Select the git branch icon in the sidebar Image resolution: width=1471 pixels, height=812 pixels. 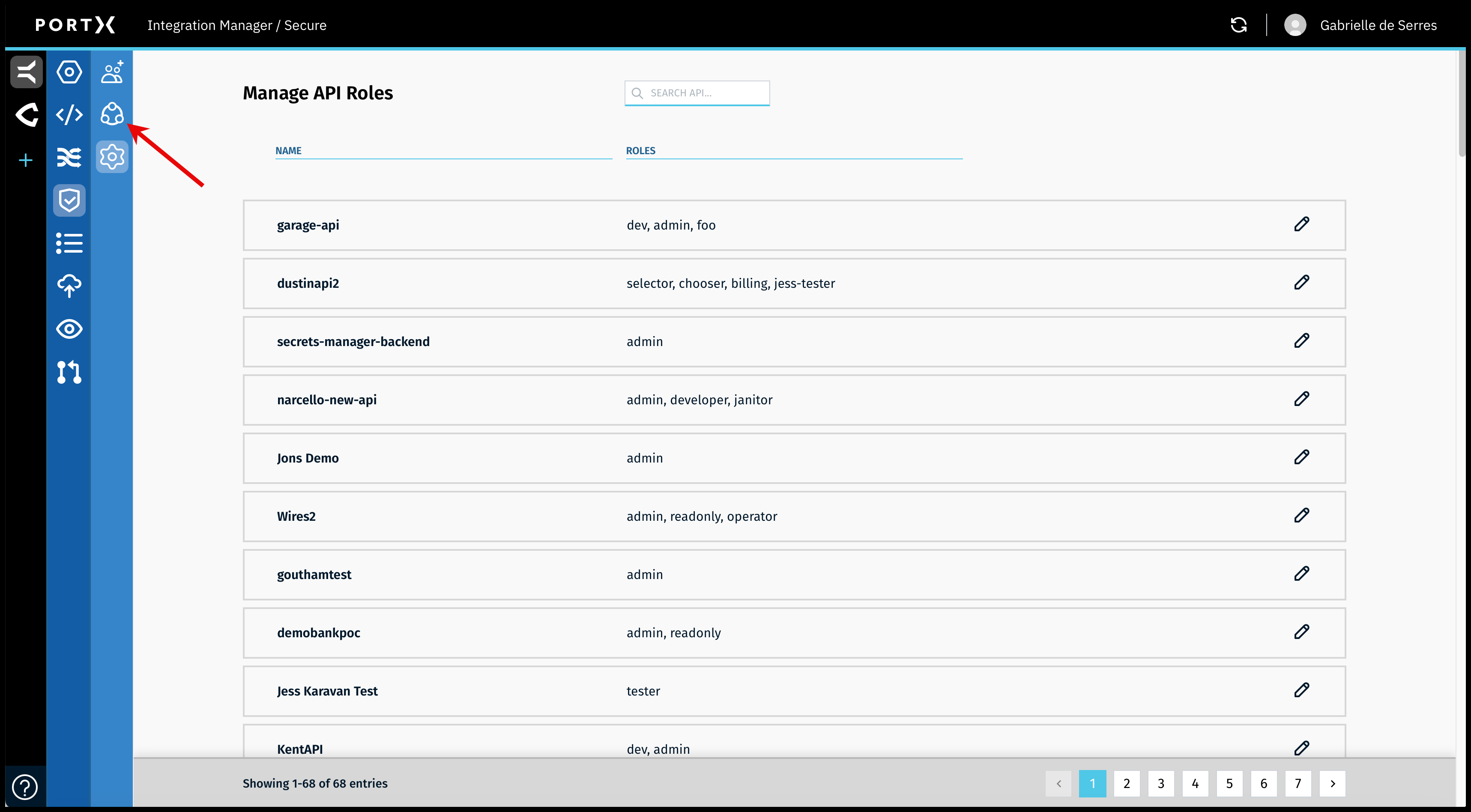[69, 372]
